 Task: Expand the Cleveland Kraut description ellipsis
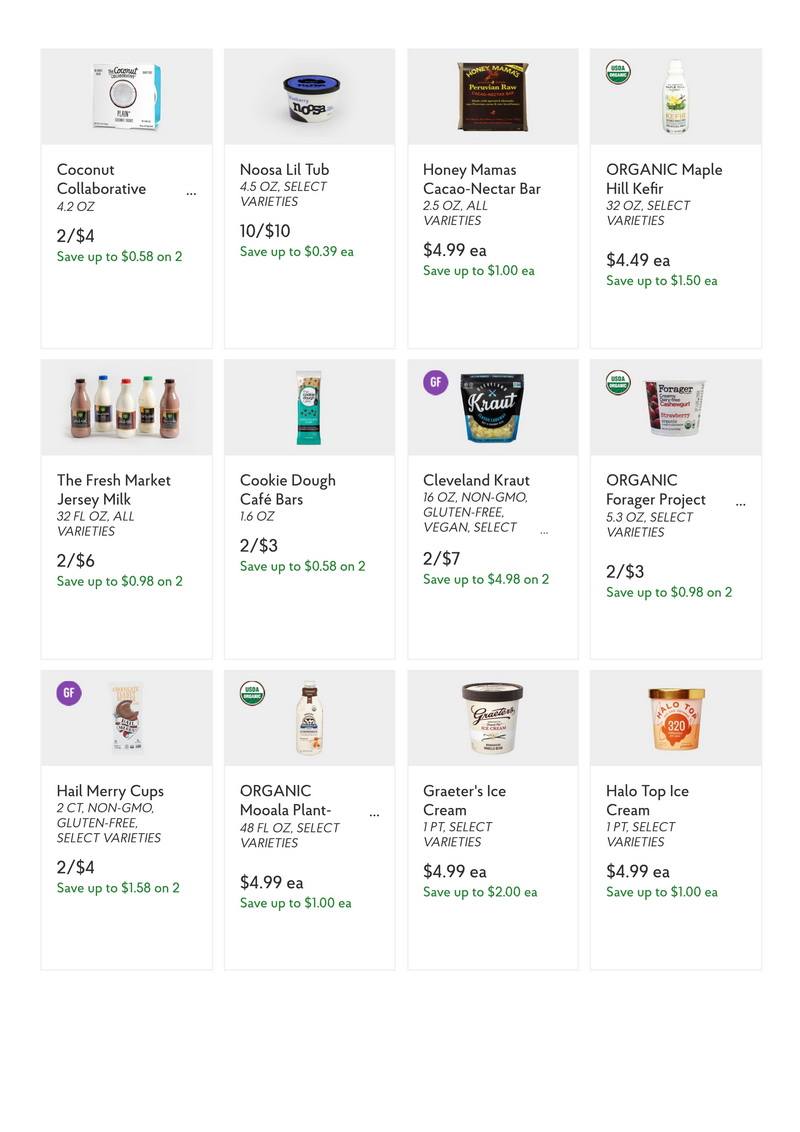tap(544, 532)
